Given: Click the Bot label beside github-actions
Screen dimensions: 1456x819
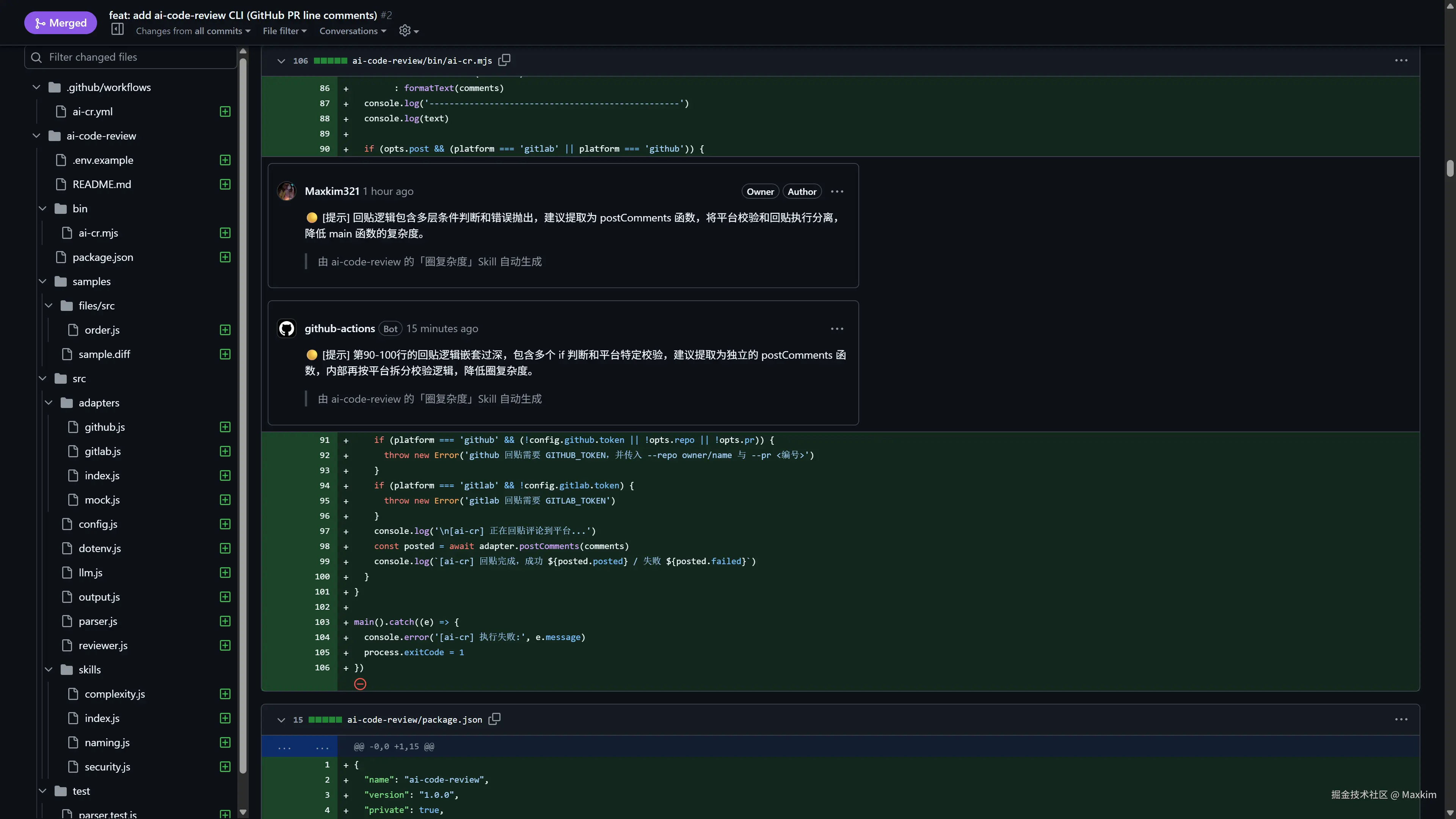Looking at the screenshot, I should [390, 329].
